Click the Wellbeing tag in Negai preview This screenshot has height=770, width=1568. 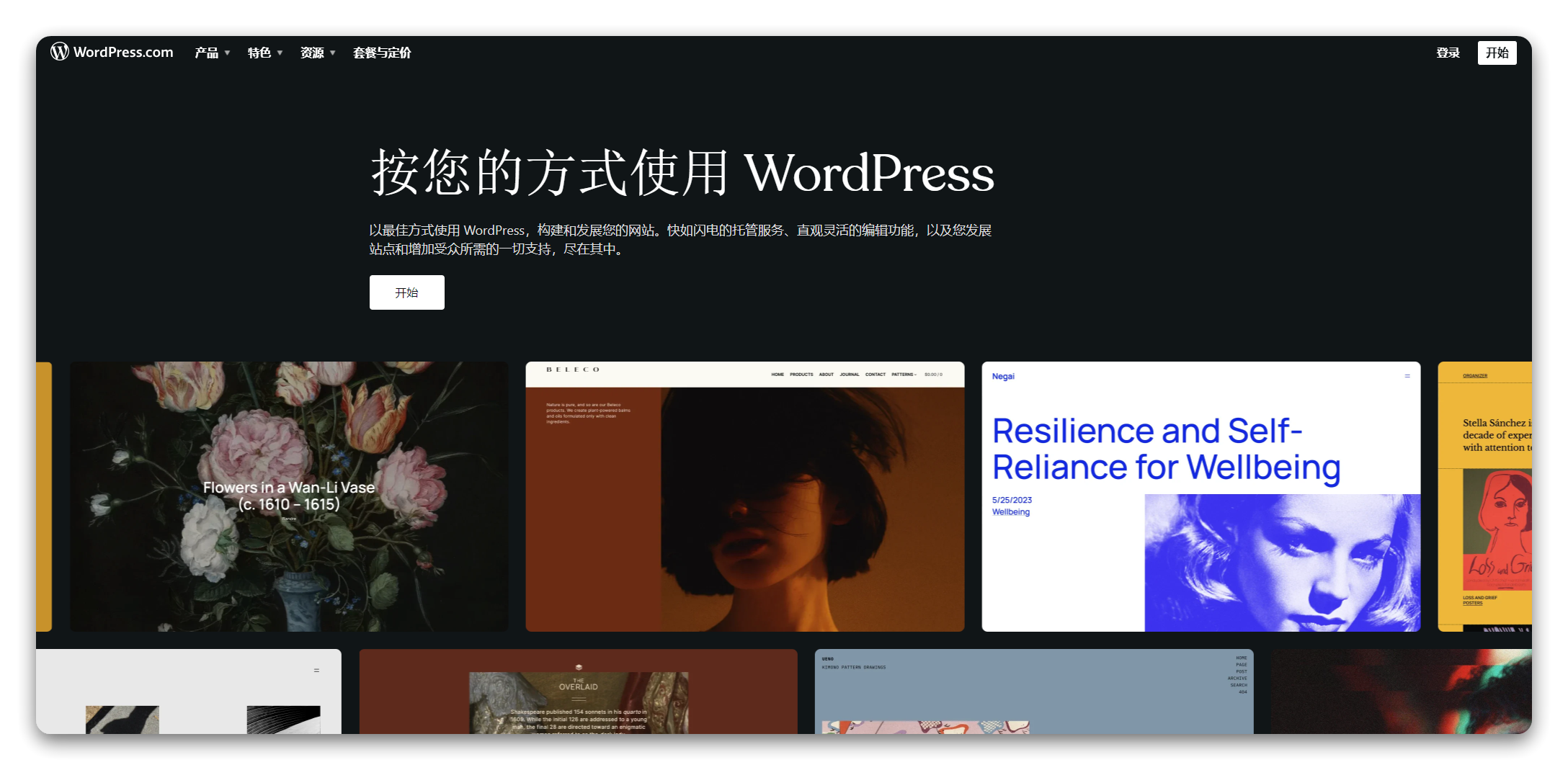click(x=1011, y=512)
